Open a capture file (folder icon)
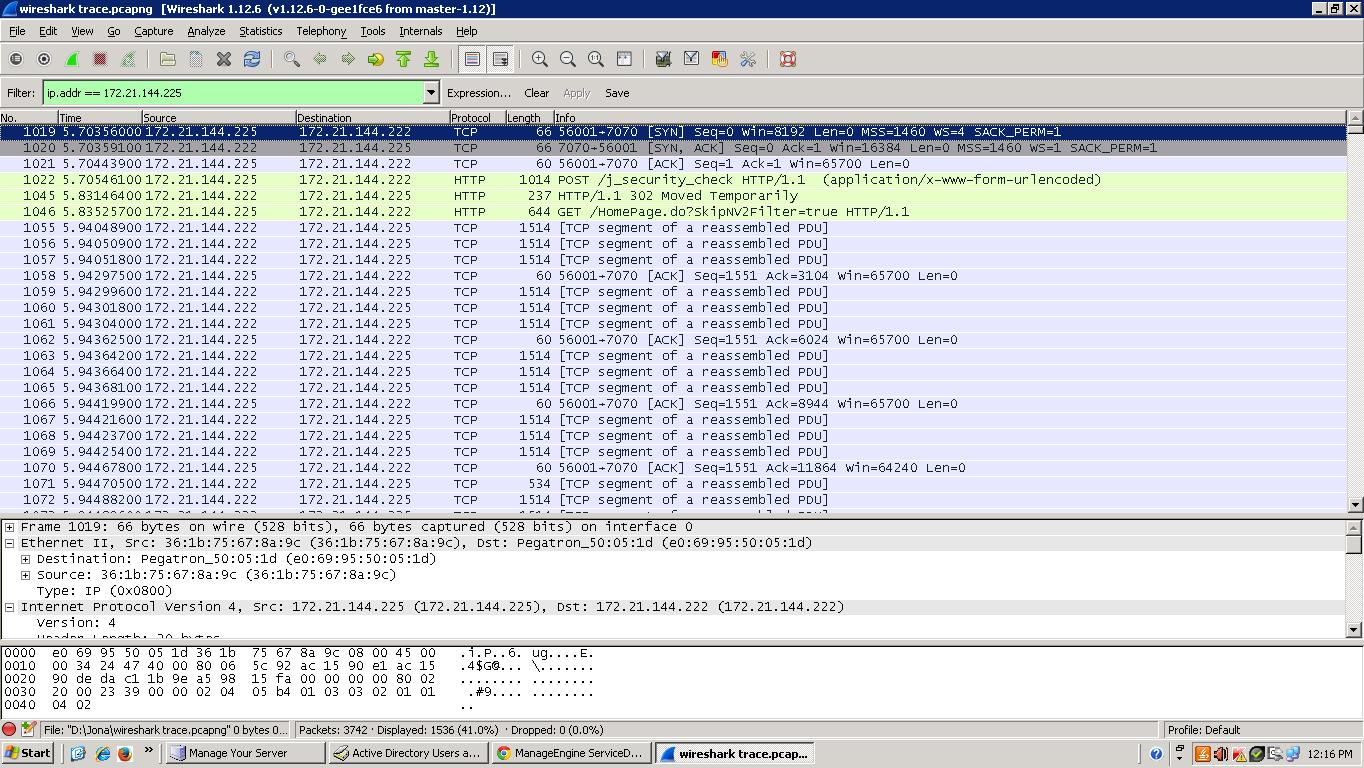 (x=168, y=59)
